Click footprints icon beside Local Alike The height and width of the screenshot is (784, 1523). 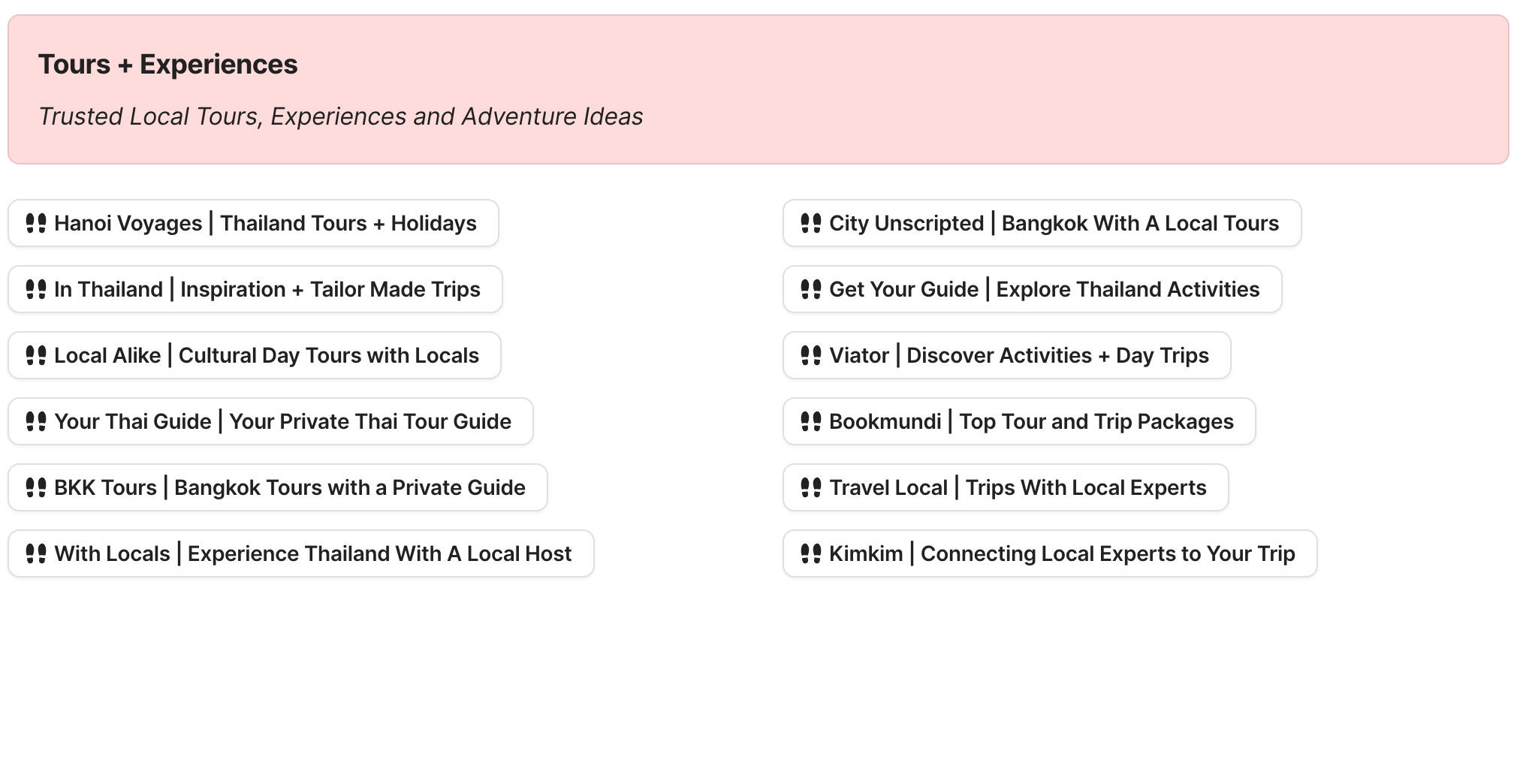click(x=36, y=355)
